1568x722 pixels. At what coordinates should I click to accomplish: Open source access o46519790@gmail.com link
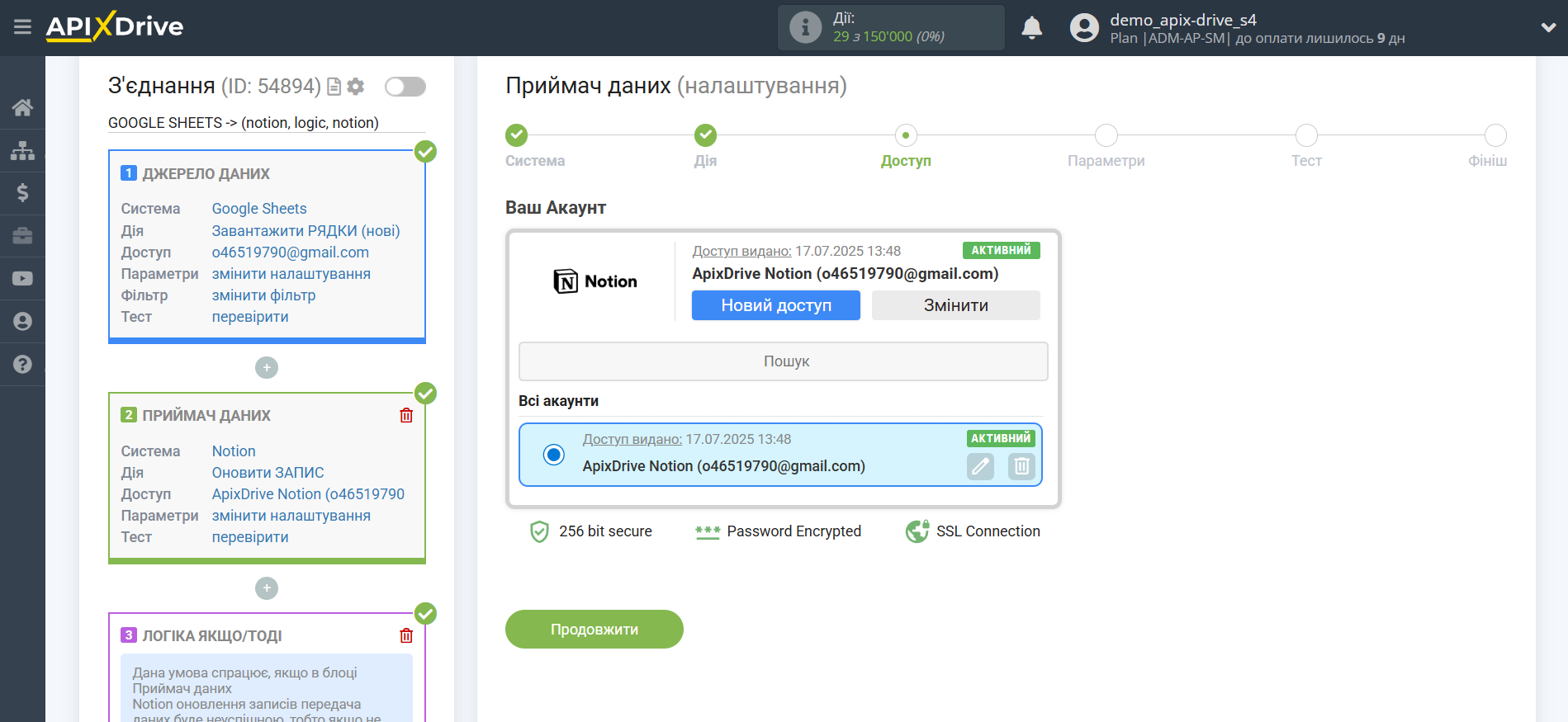291,252
